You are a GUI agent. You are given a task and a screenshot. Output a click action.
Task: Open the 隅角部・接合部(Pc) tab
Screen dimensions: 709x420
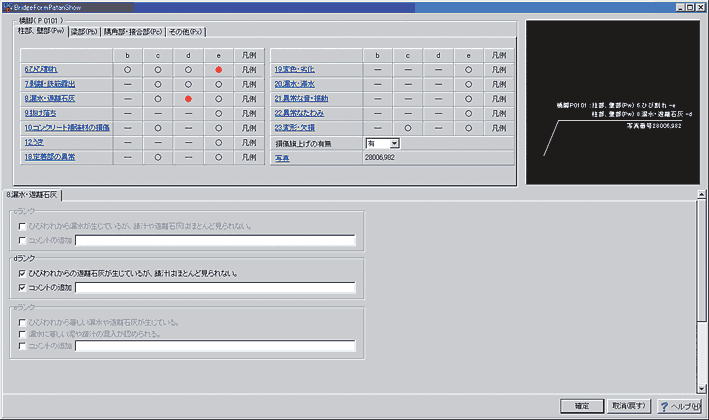(132, 32)
